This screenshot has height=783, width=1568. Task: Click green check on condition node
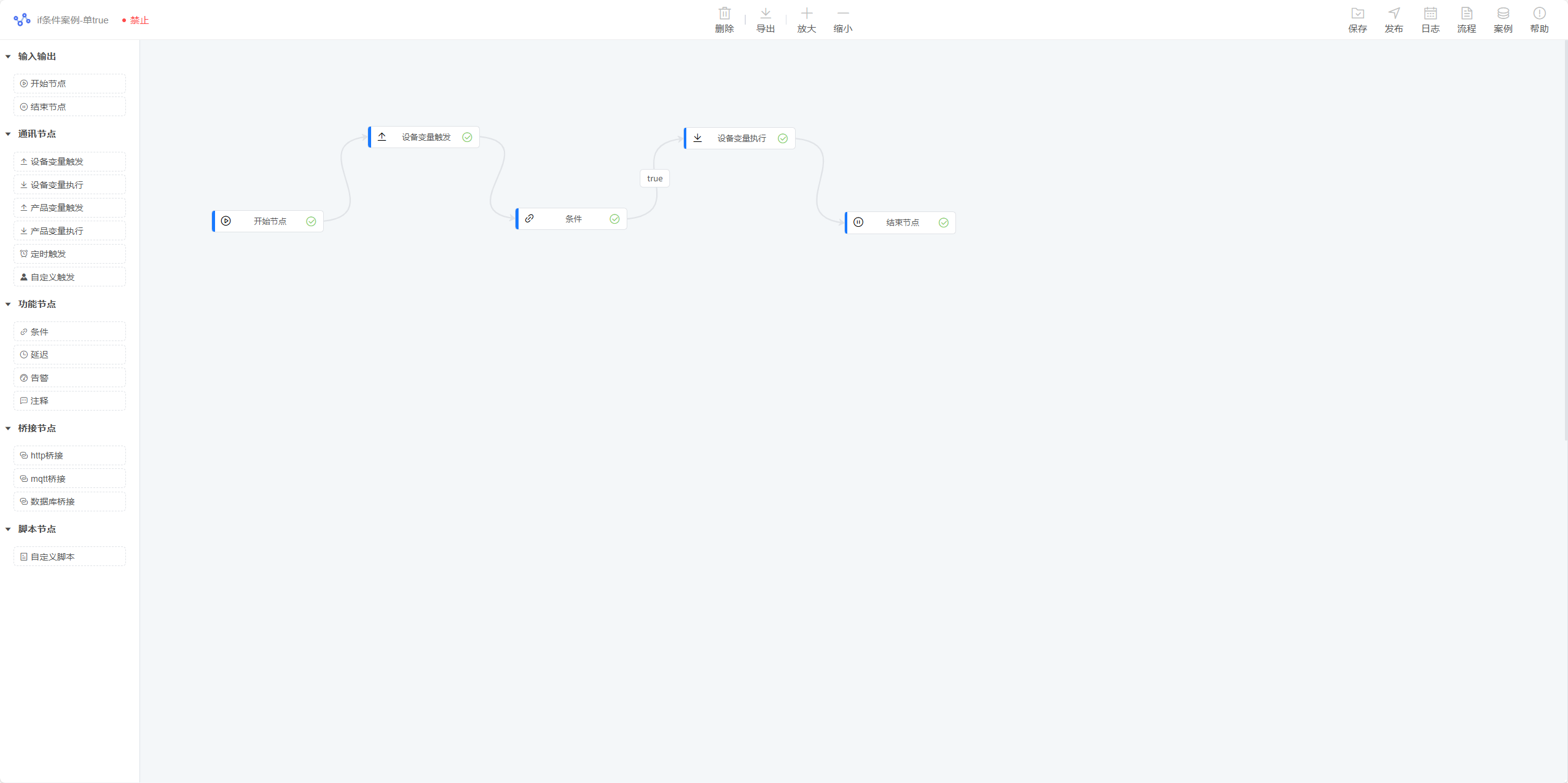(x=614, y=219)
